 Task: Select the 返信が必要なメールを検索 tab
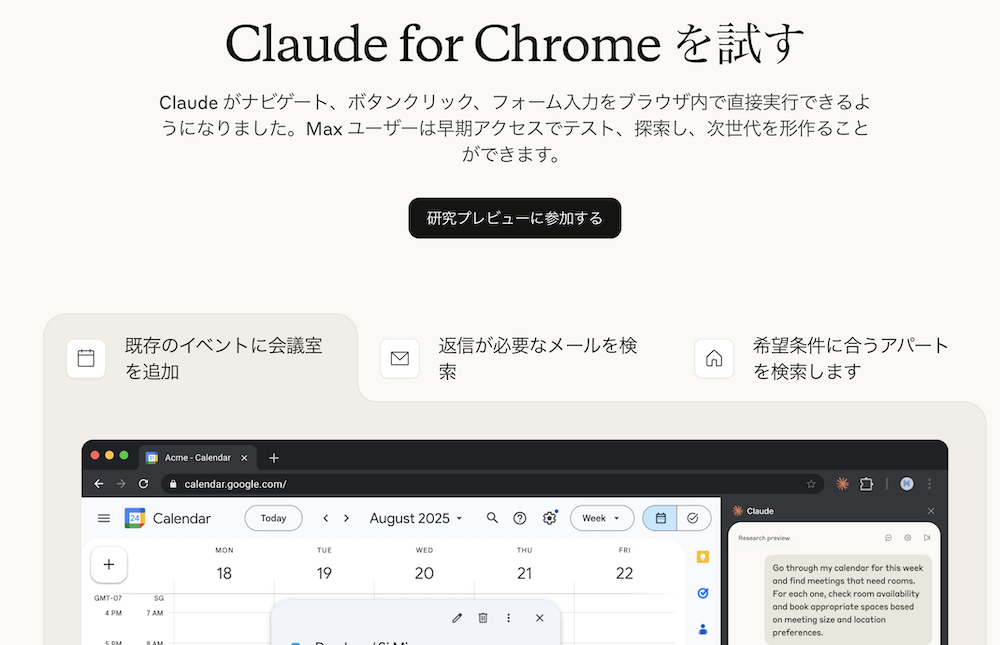point(515,358)
